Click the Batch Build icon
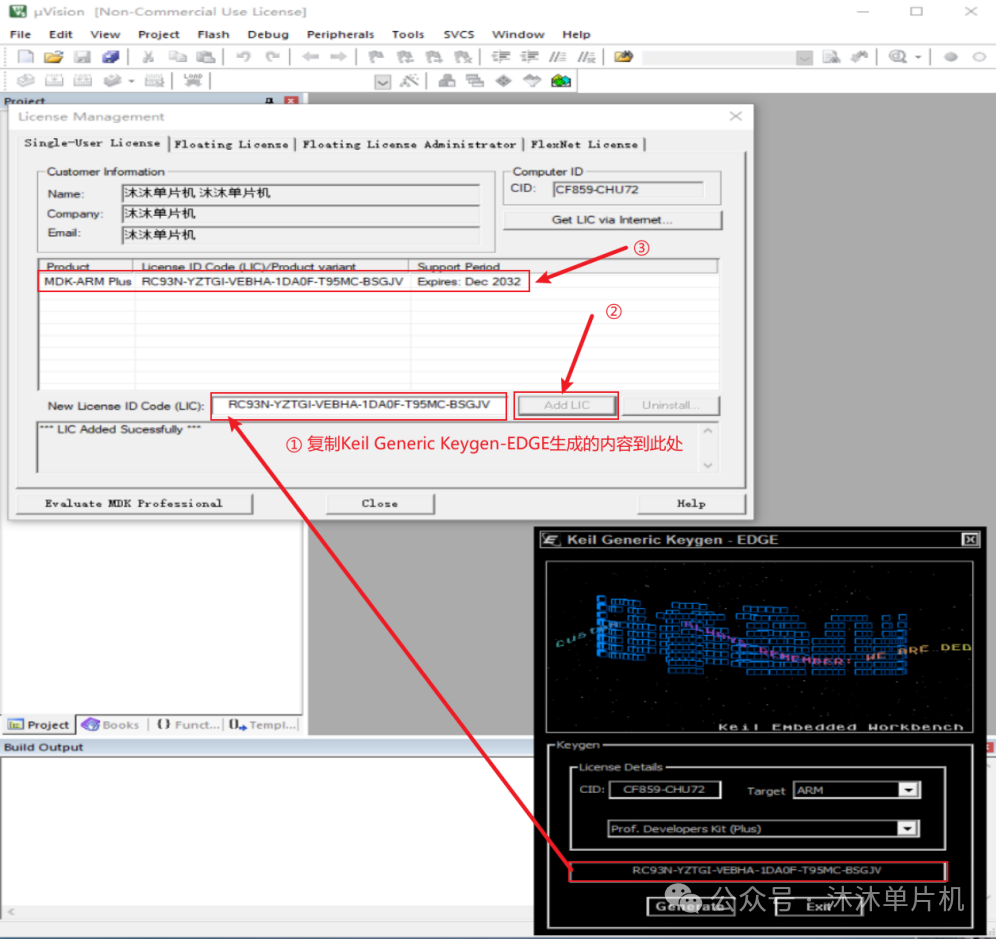This screenshot has width=996, height=939. [x=112, y=81]
